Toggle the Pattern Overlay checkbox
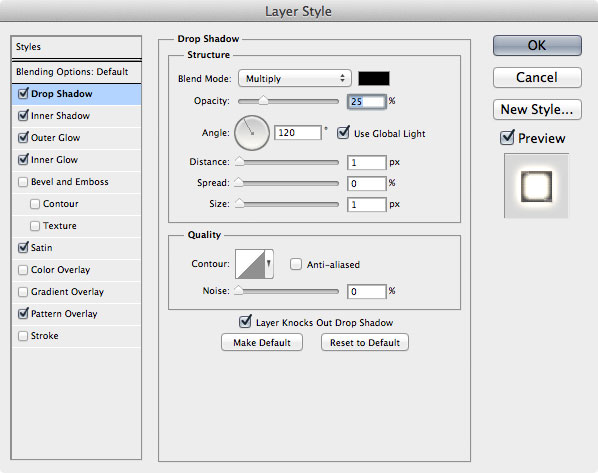 click(23, 314)
